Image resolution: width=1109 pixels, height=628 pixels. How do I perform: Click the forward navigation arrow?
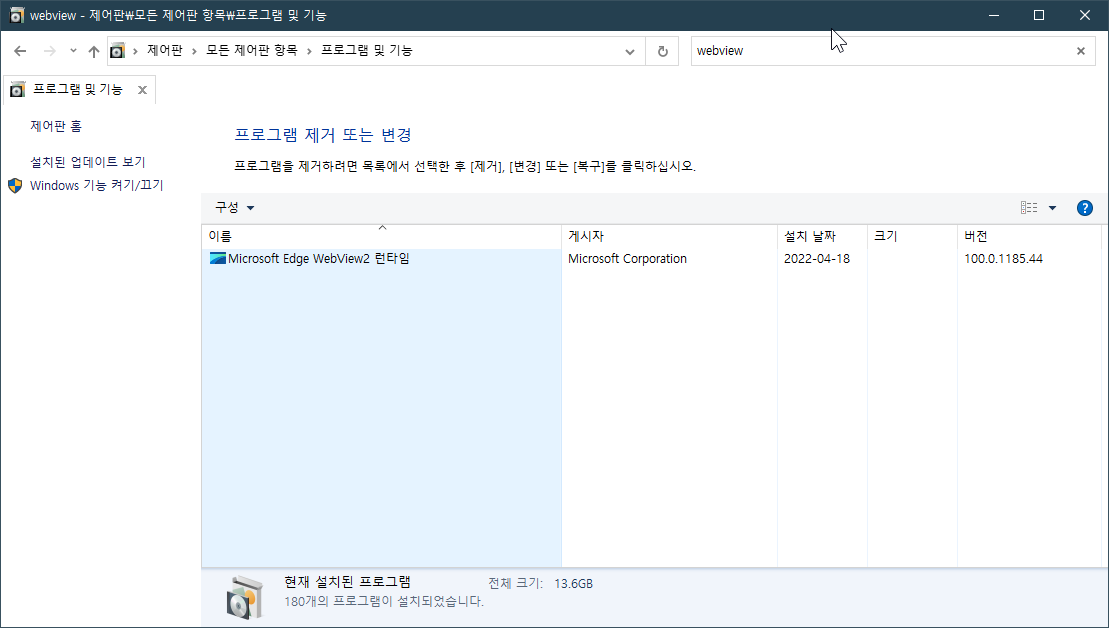point(50,51)
